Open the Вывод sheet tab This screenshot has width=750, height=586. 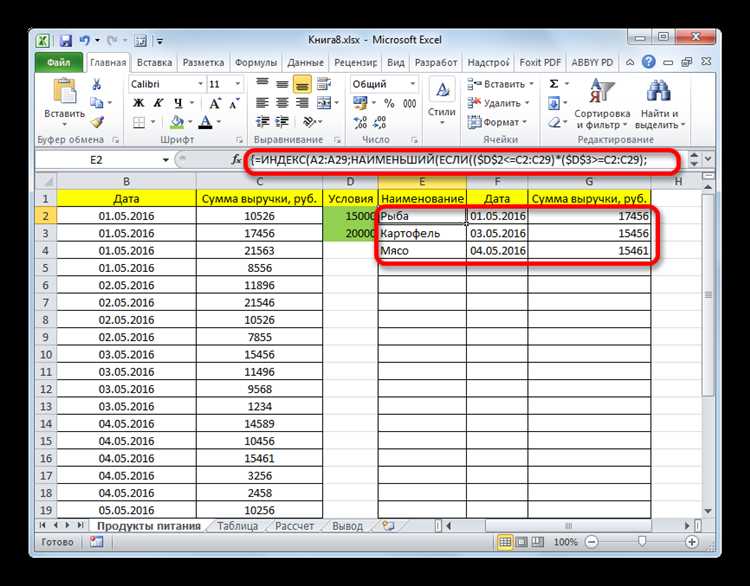[x=347, y=526]
